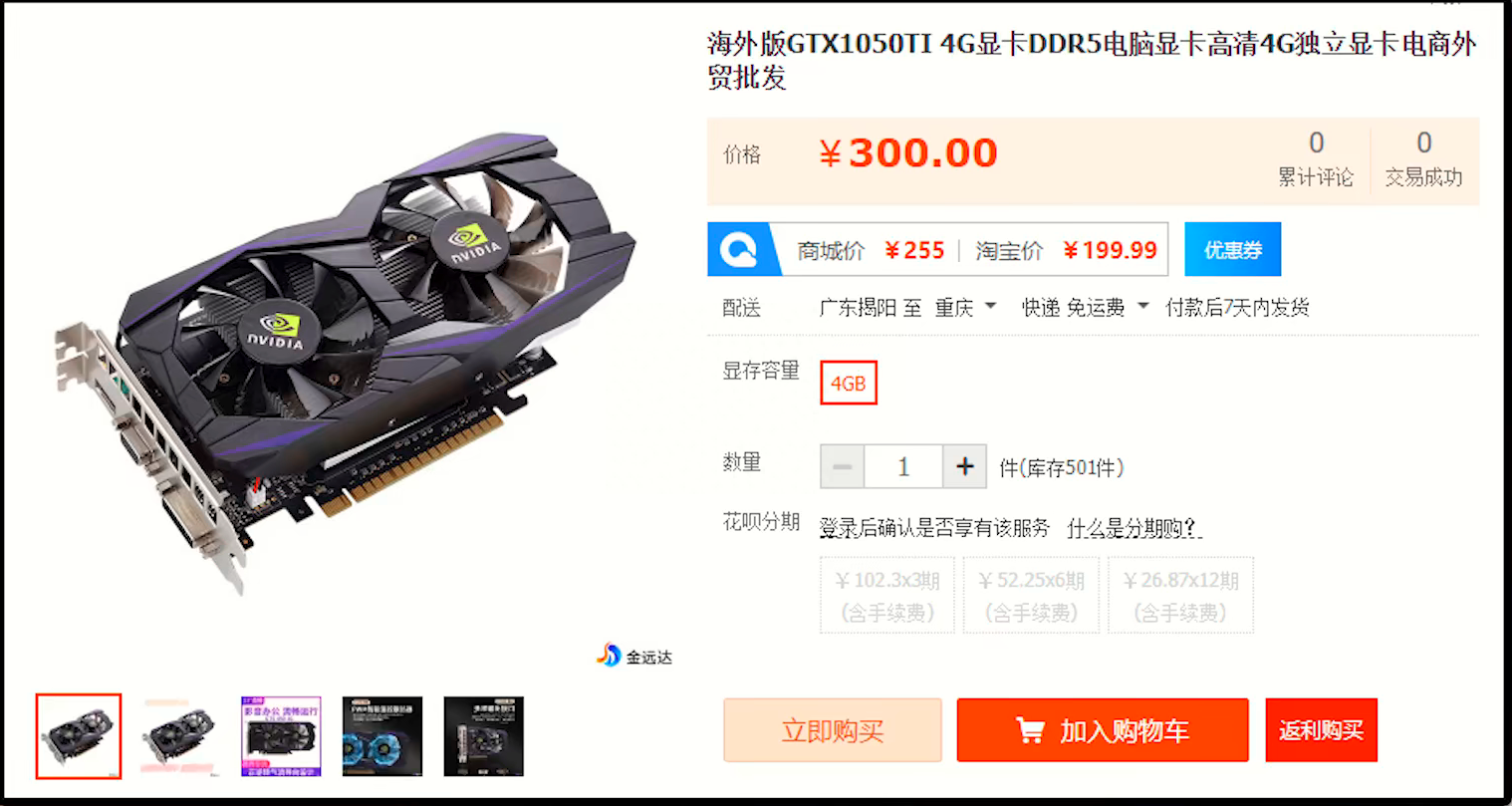Viewport: 1512px width, 806px height.
Task: Select the blue-fan fourth thumbnail
Action: click(382, 736)
